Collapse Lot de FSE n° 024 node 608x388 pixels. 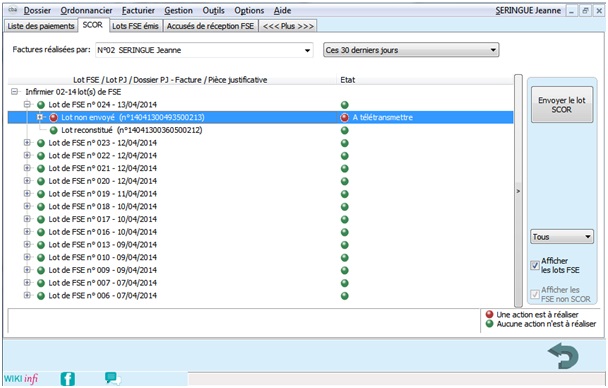27,104
